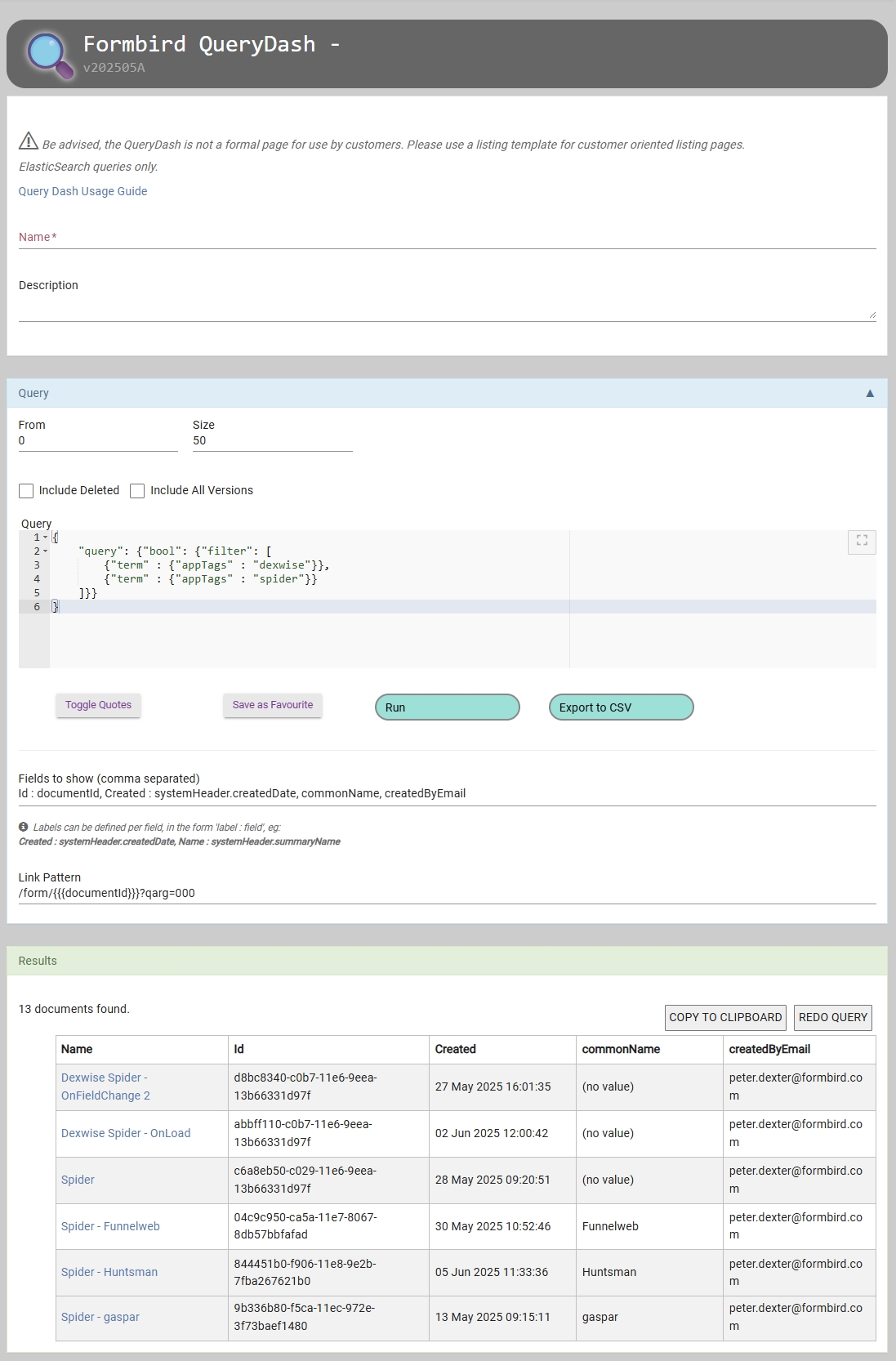Enable the Include All Versions checkbox
896x1361 pixels.
coord(137,491)
